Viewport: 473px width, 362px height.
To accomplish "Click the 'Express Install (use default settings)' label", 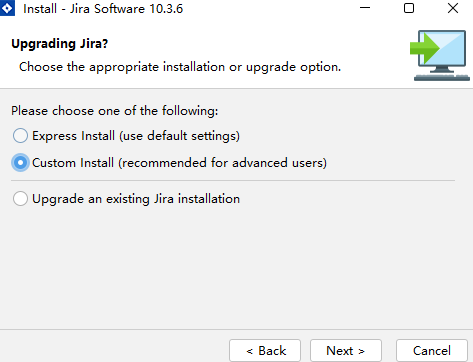I will tap(136, 136).
